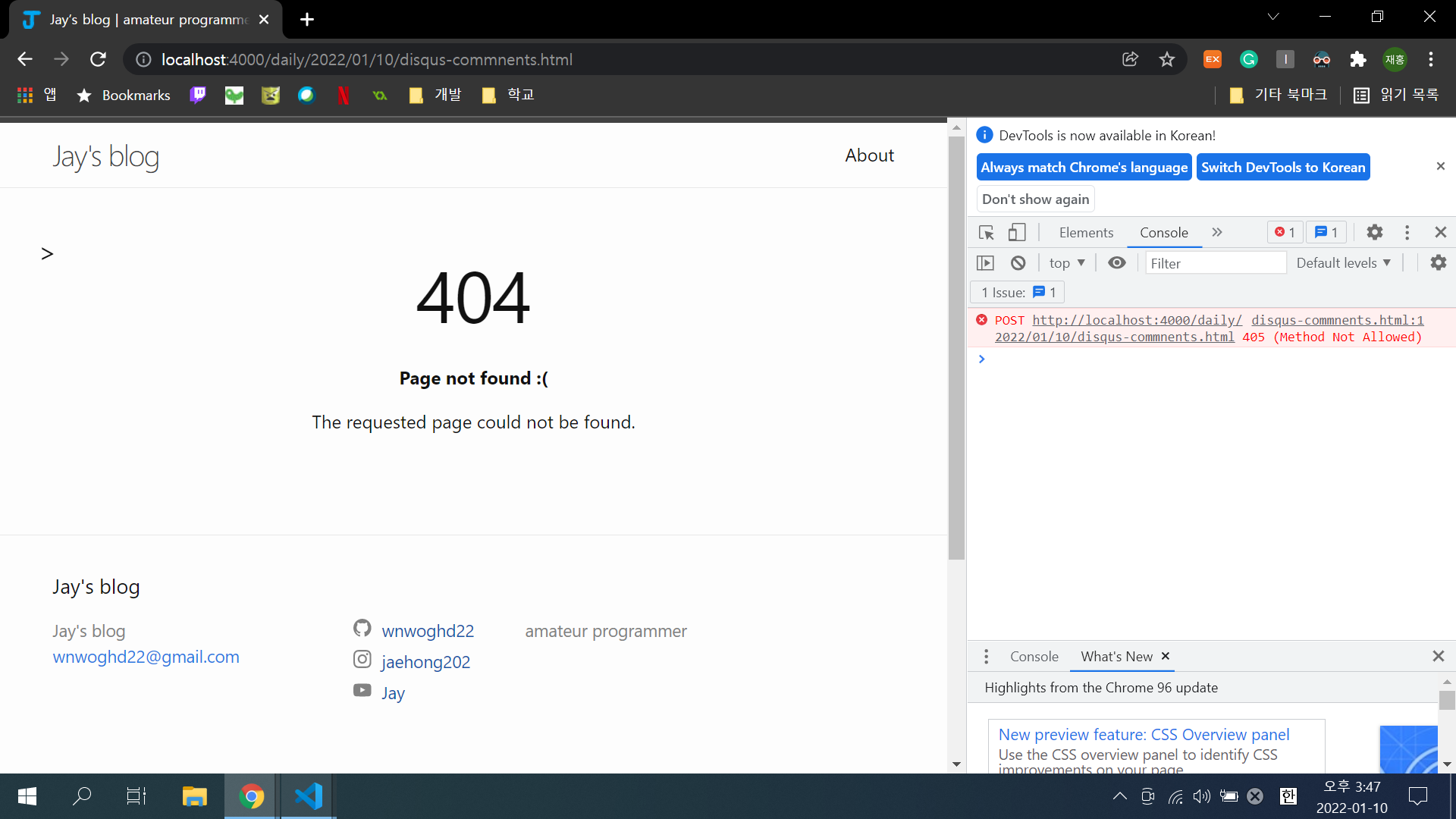This screenshot has height=819, width=1456.
Task: Reload the current page
Action: pos(98,59)
